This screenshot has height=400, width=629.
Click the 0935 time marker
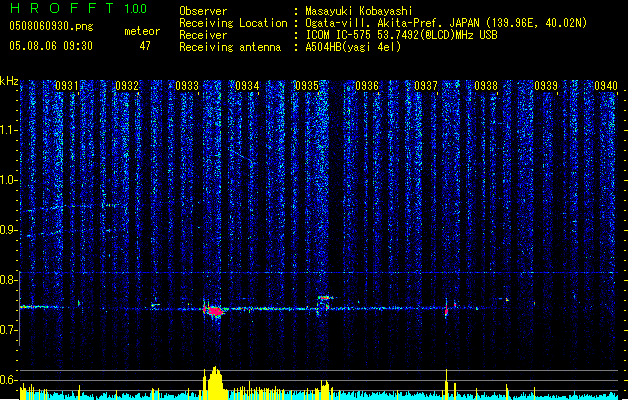[x=306, y=86]
